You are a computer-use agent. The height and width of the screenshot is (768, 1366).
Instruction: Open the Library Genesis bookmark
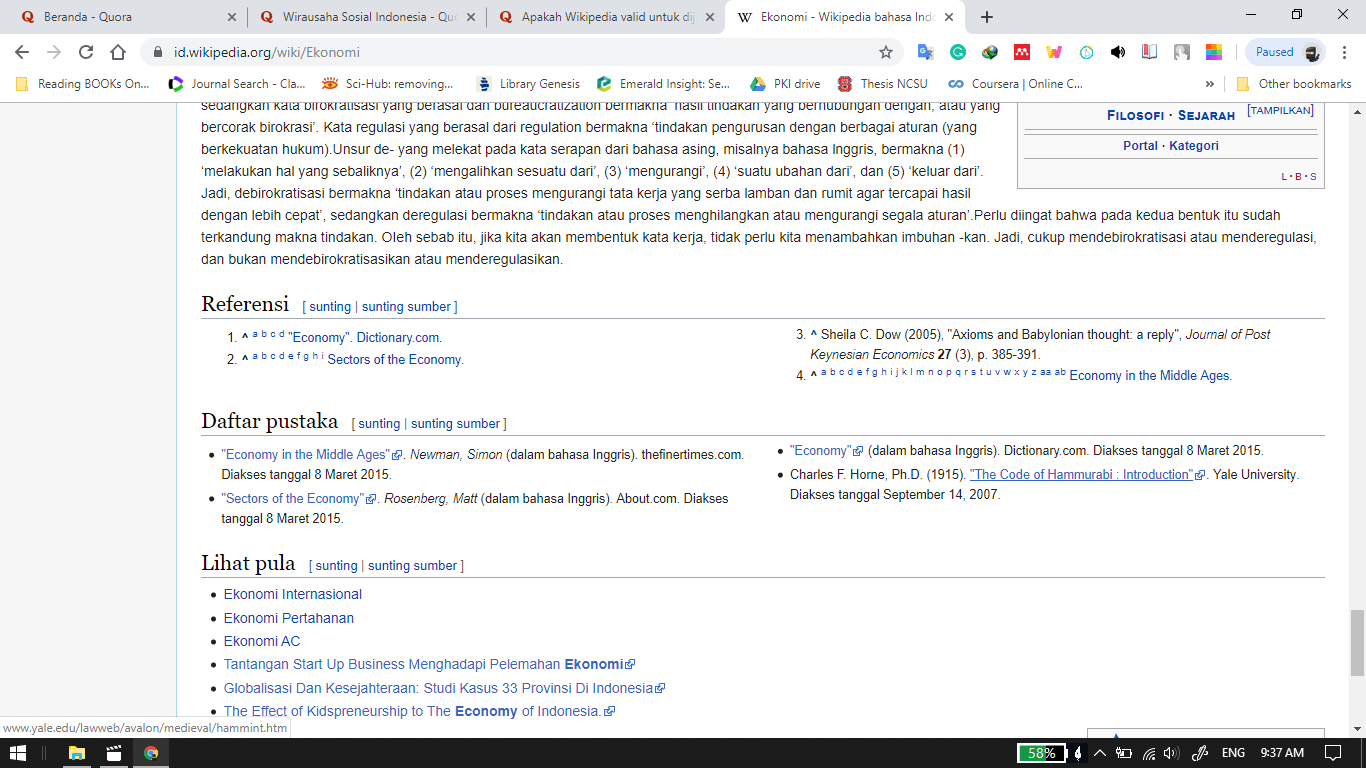(x=528, y=84)
